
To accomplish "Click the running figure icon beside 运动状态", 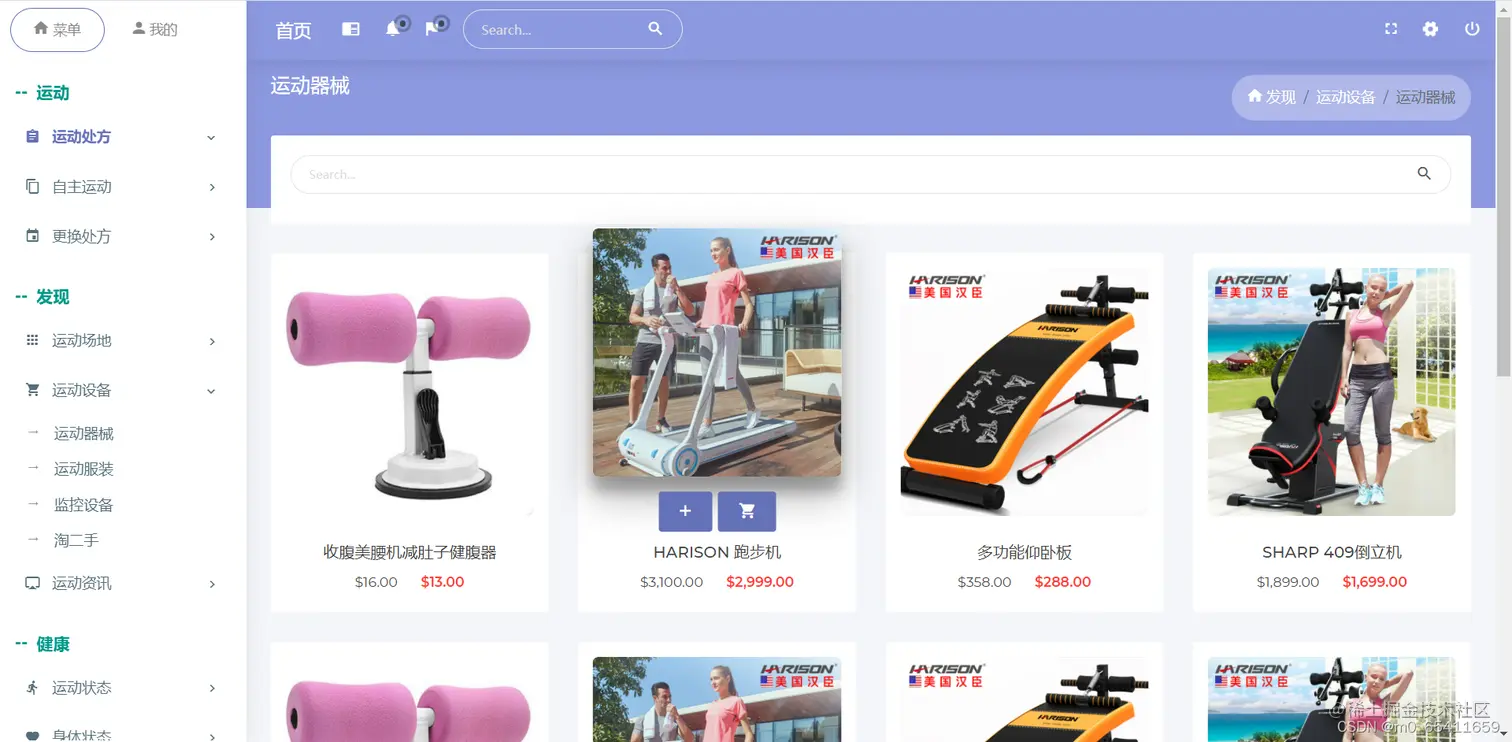I will click(x=32, y=687).
